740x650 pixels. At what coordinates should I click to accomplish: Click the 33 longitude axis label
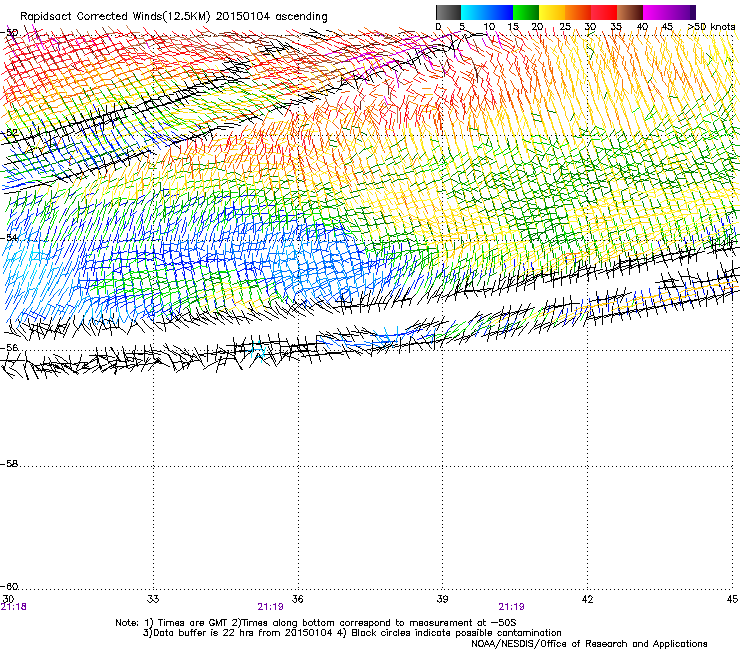[153, 599]
